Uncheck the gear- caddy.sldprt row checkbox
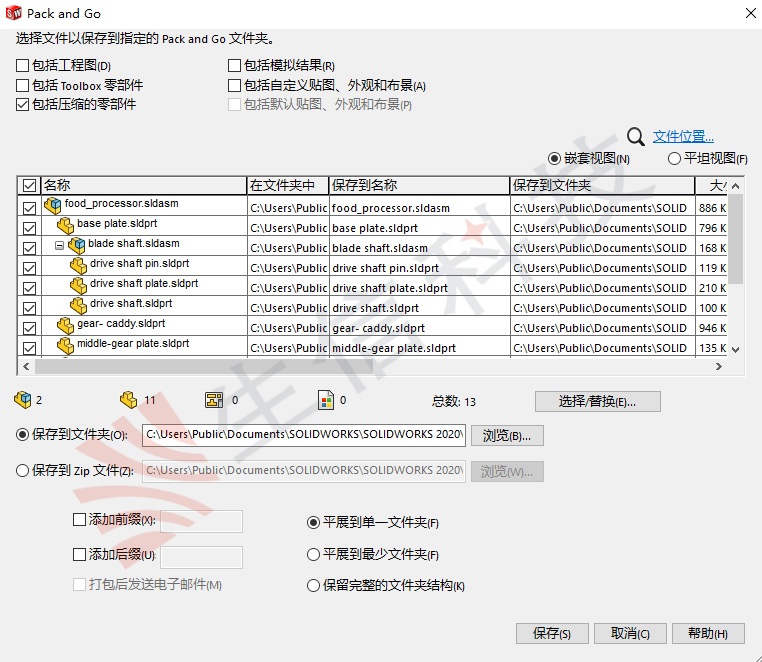Screen dimensions: 762x662 point(29,328)
